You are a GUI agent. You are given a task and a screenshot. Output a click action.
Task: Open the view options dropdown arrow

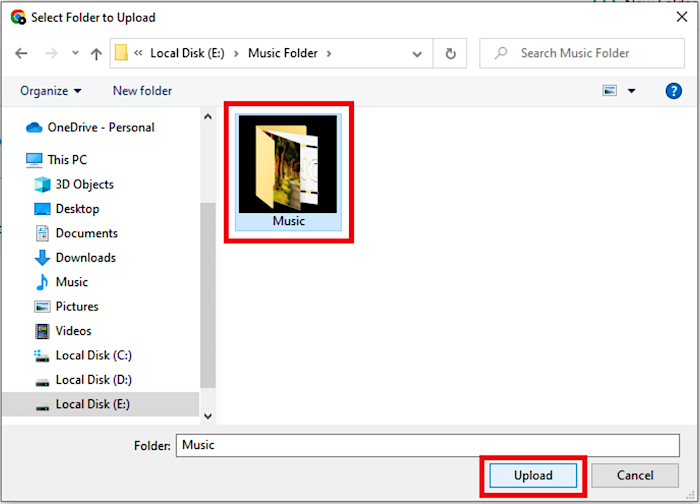pyautogui.click(x=632, y=91)
